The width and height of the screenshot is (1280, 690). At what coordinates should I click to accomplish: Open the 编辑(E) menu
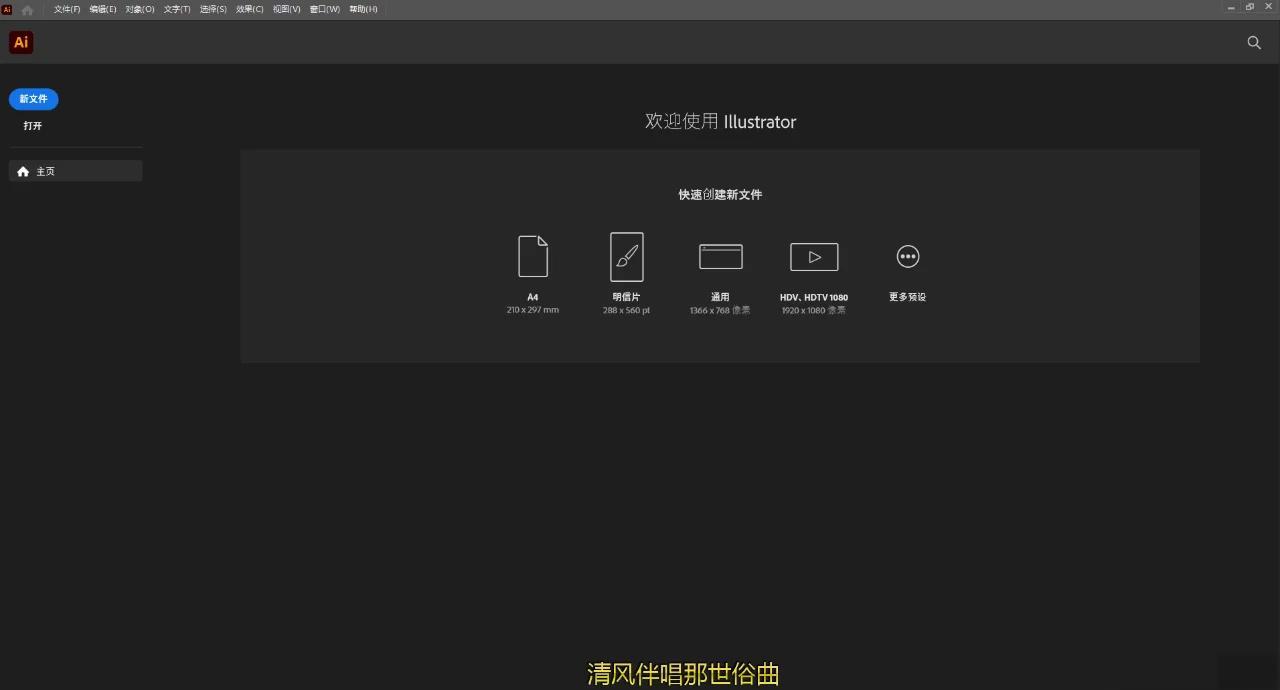point(103,9)
